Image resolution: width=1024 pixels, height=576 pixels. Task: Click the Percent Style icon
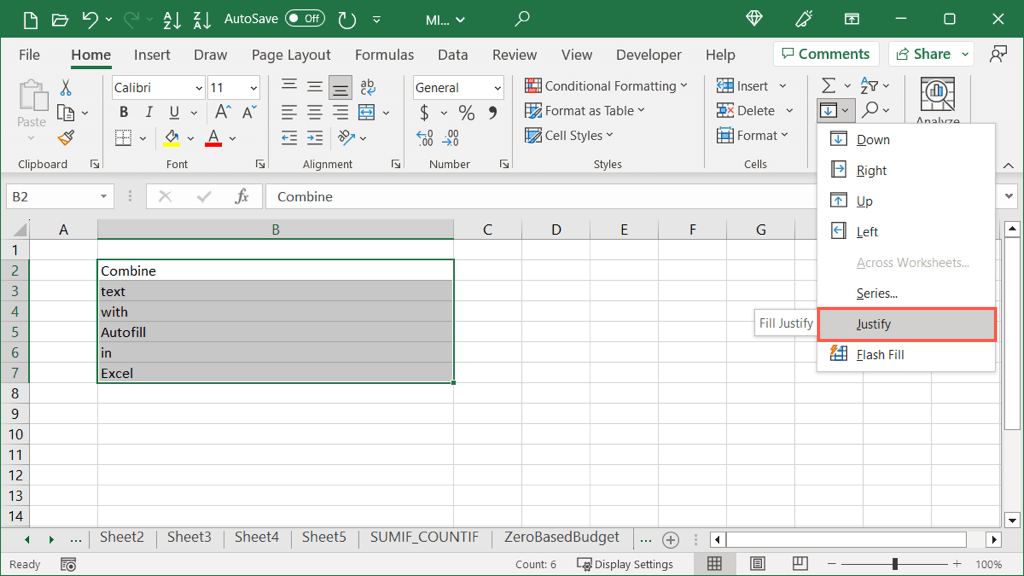pyautogui.click(x=467, y=113)
